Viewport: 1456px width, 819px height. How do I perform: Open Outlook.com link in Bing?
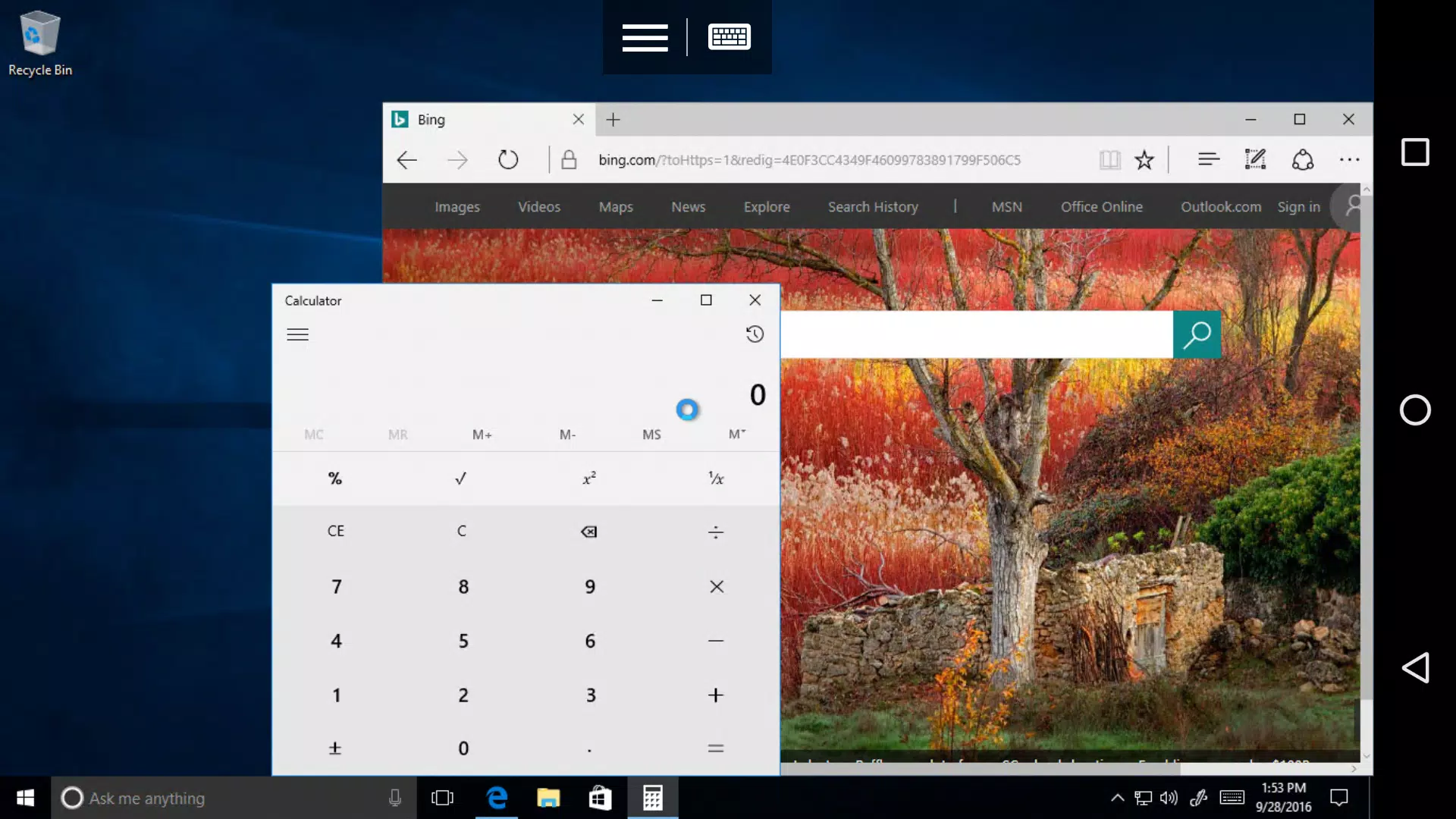[x=1221, y=207]
